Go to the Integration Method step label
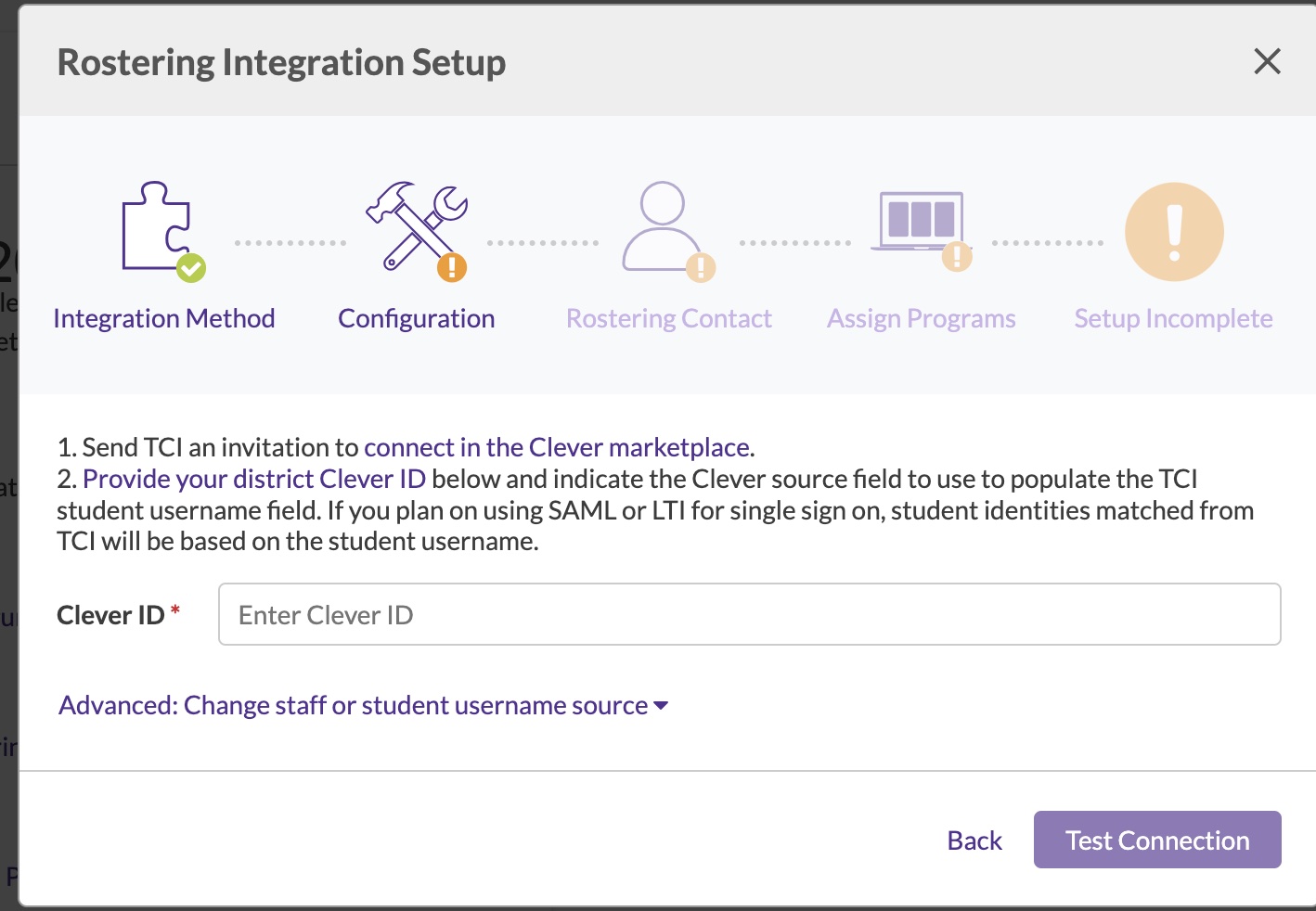This screenshot has width=1316, height=911. coord(164,318)
